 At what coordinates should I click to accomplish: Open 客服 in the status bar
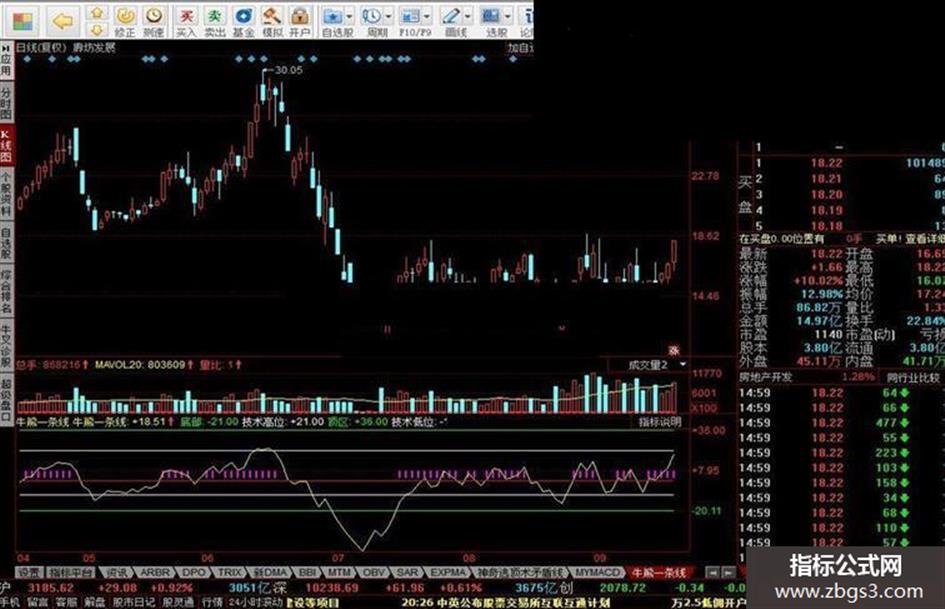[66, 602]
